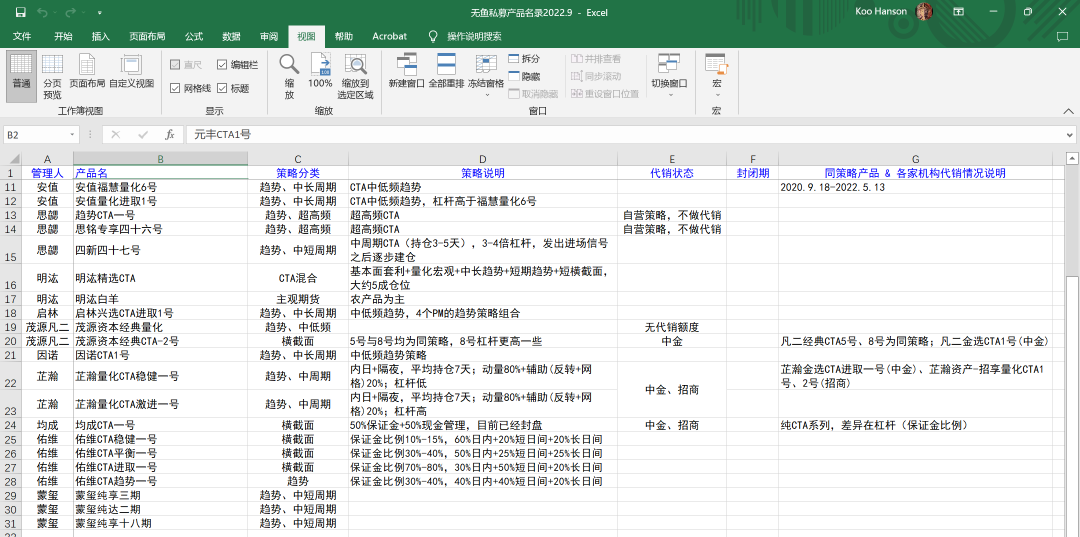Open the Formulas (公式) ribbon tab

click(x=194, y=36)
